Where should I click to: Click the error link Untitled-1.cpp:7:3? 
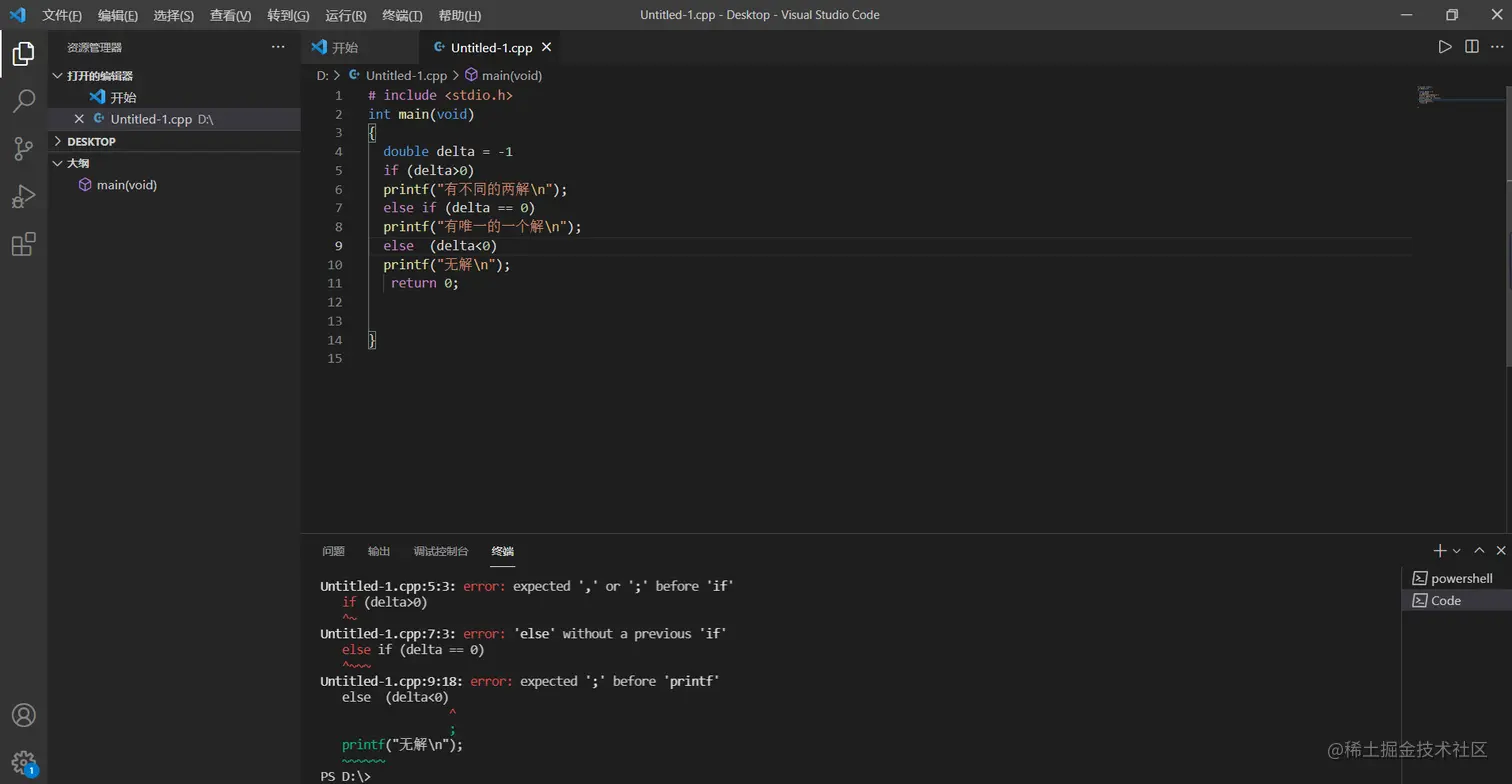pyautogui.click(x=388, y=634)
